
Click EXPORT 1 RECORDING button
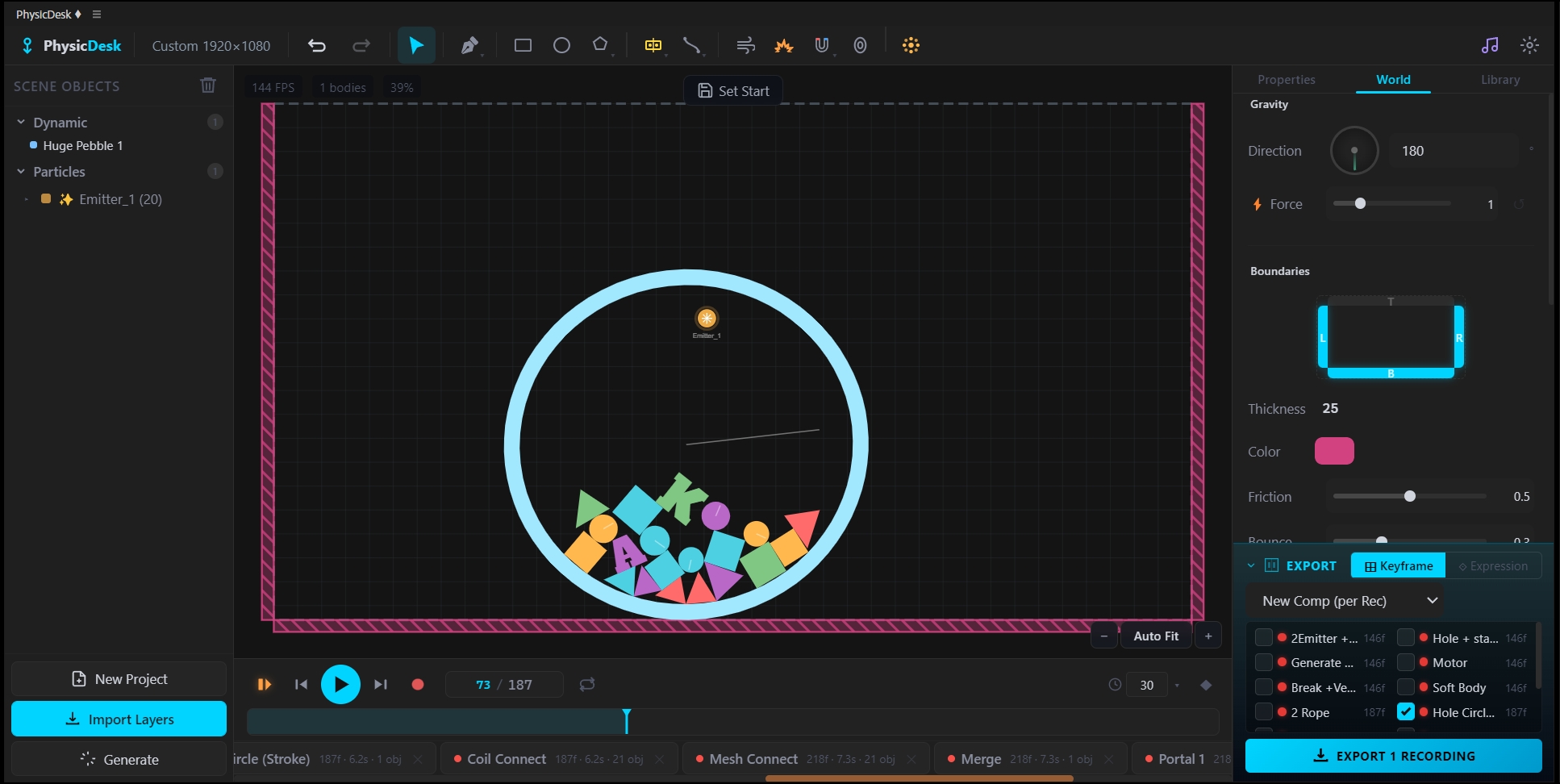coord(1393,756)
